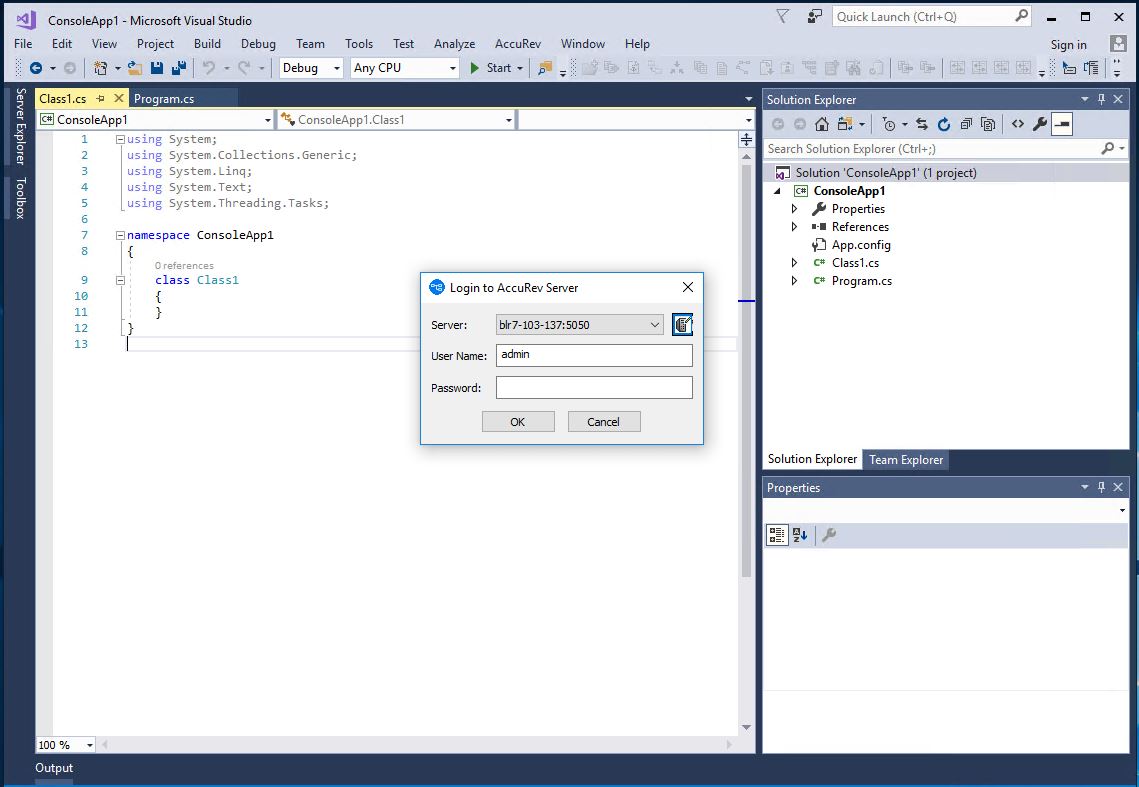The width and height of the screenshot is (1139, 787).
Task: Sync Solution Explorer with the active document
Action: pyautogui.click(x=923, y=123)
